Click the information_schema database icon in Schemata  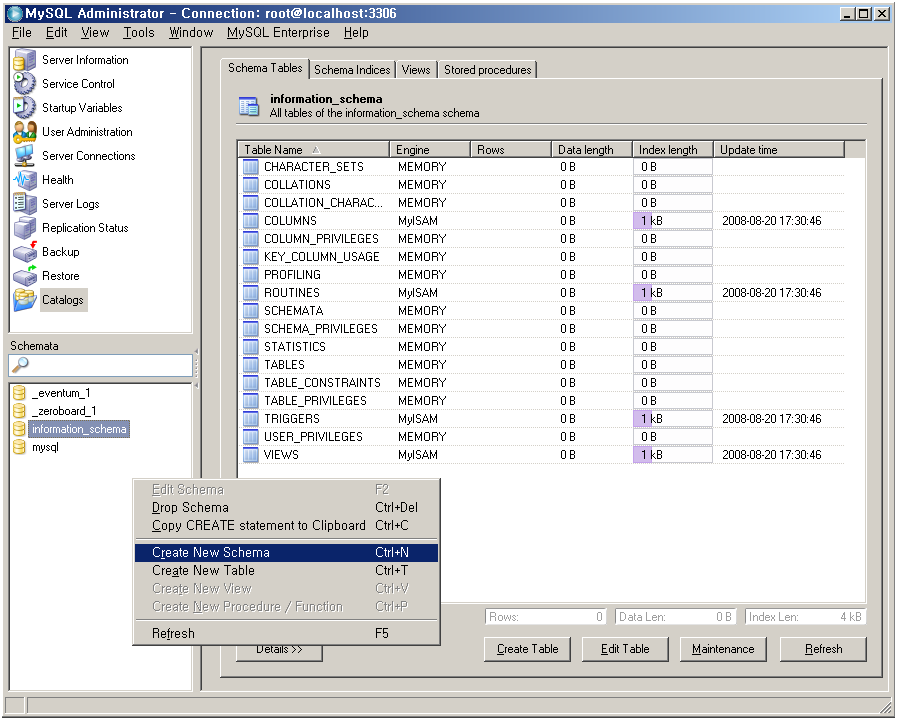[x=19, y=429]
